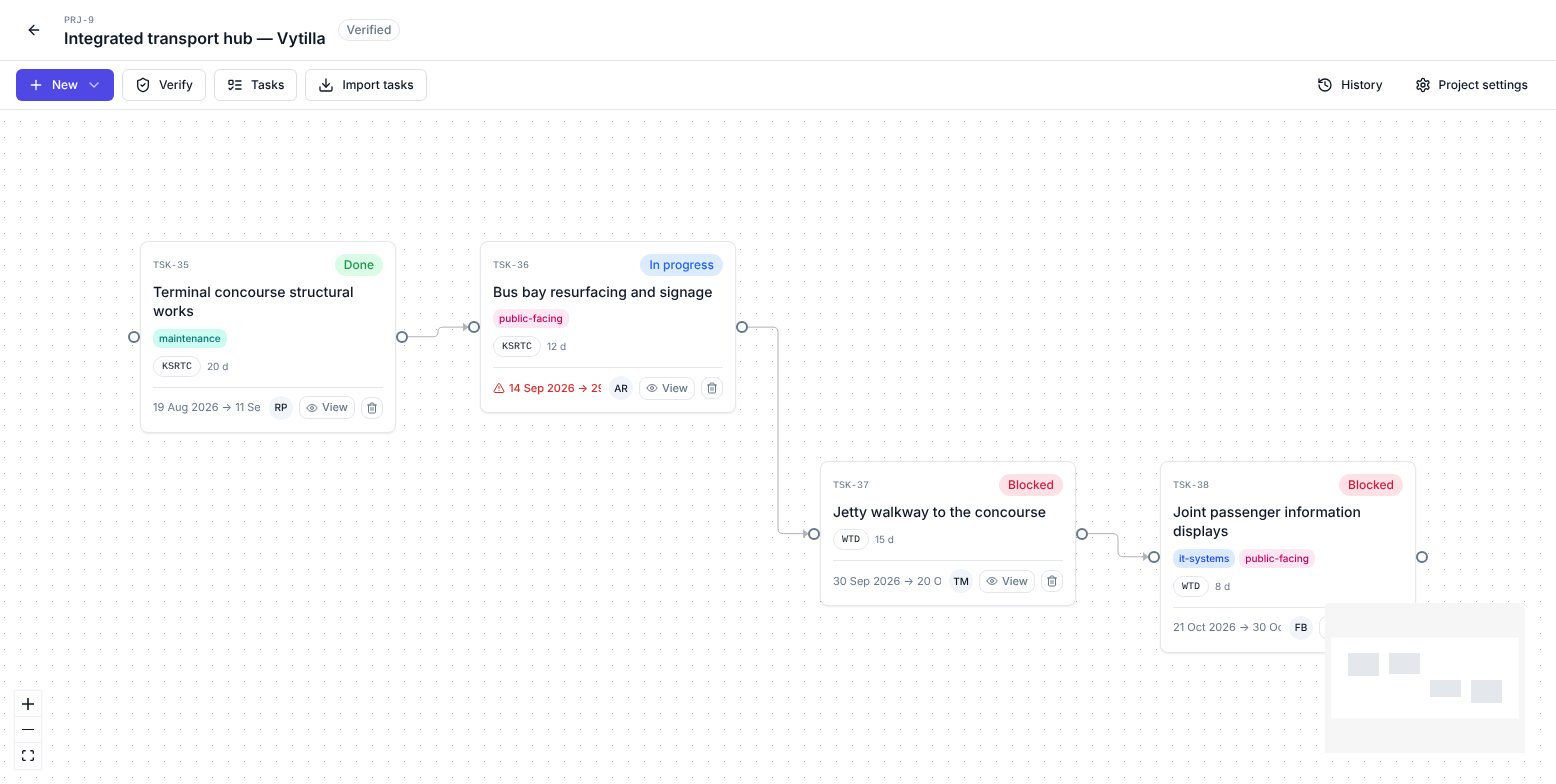Click the AR assignee avatar on TSK-36
Image resolution: width=1556 pixels, height=784 pixels.
pos(621,388)
